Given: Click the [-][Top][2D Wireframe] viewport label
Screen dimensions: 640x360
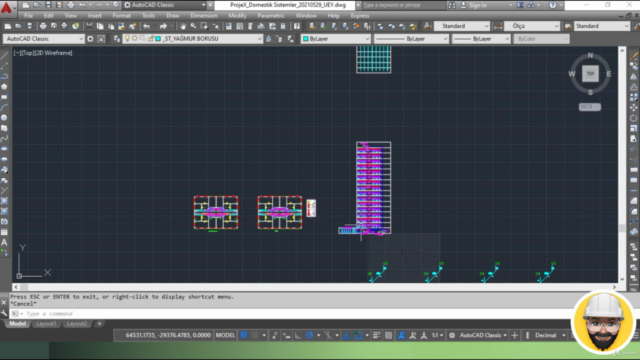Looking at the screenshot, I should (x=43, y=53).
